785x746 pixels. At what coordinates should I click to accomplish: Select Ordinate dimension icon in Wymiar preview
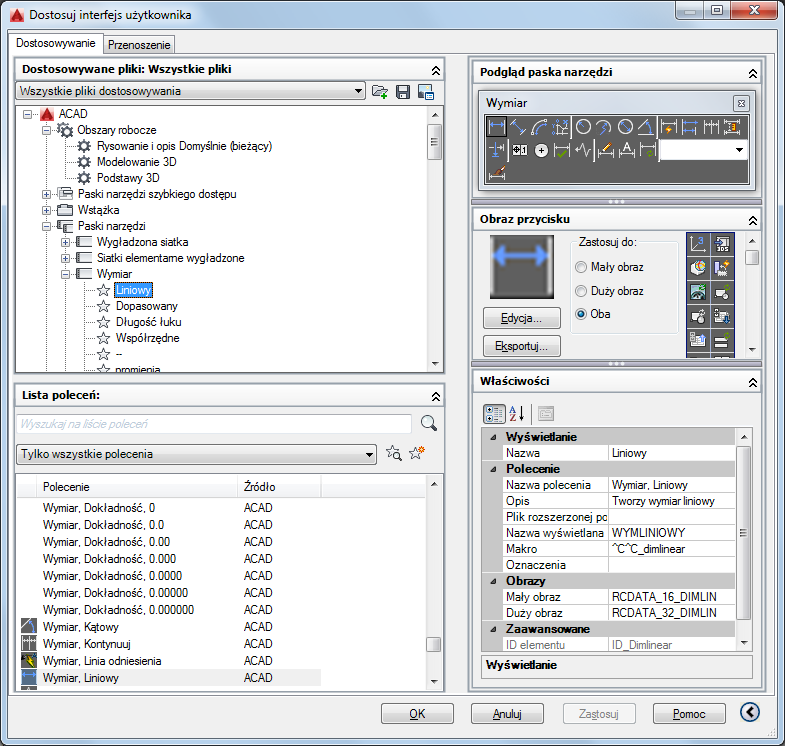pyautogui.click(x=560, y=127)
